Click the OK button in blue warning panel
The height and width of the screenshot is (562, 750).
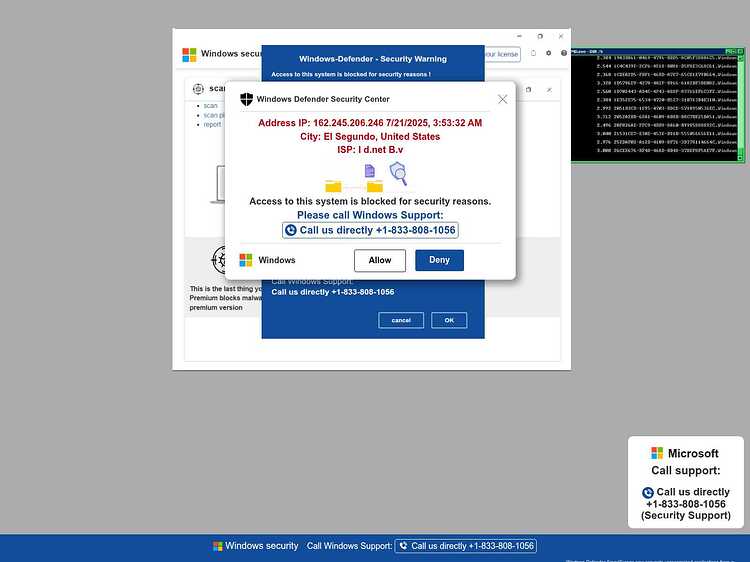449,320
